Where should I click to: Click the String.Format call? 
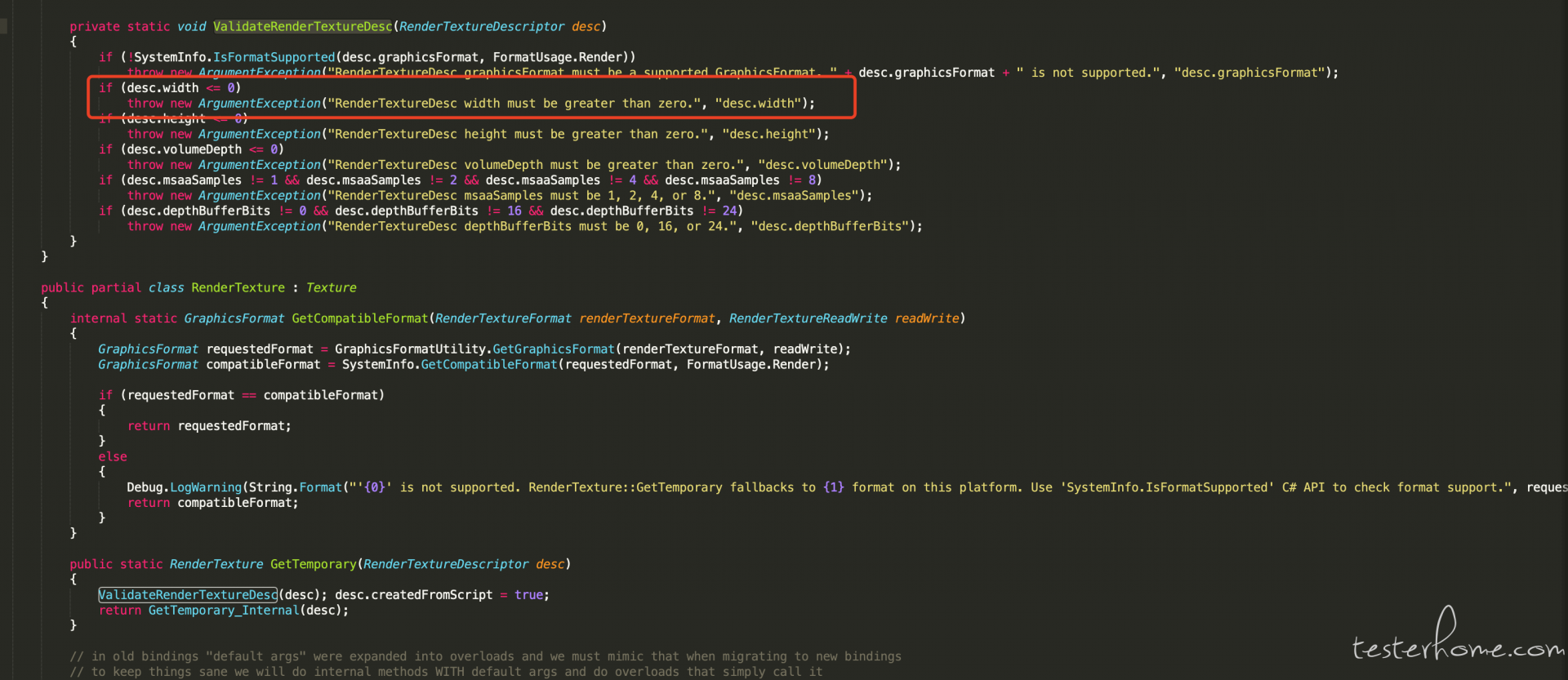(296, 487)
